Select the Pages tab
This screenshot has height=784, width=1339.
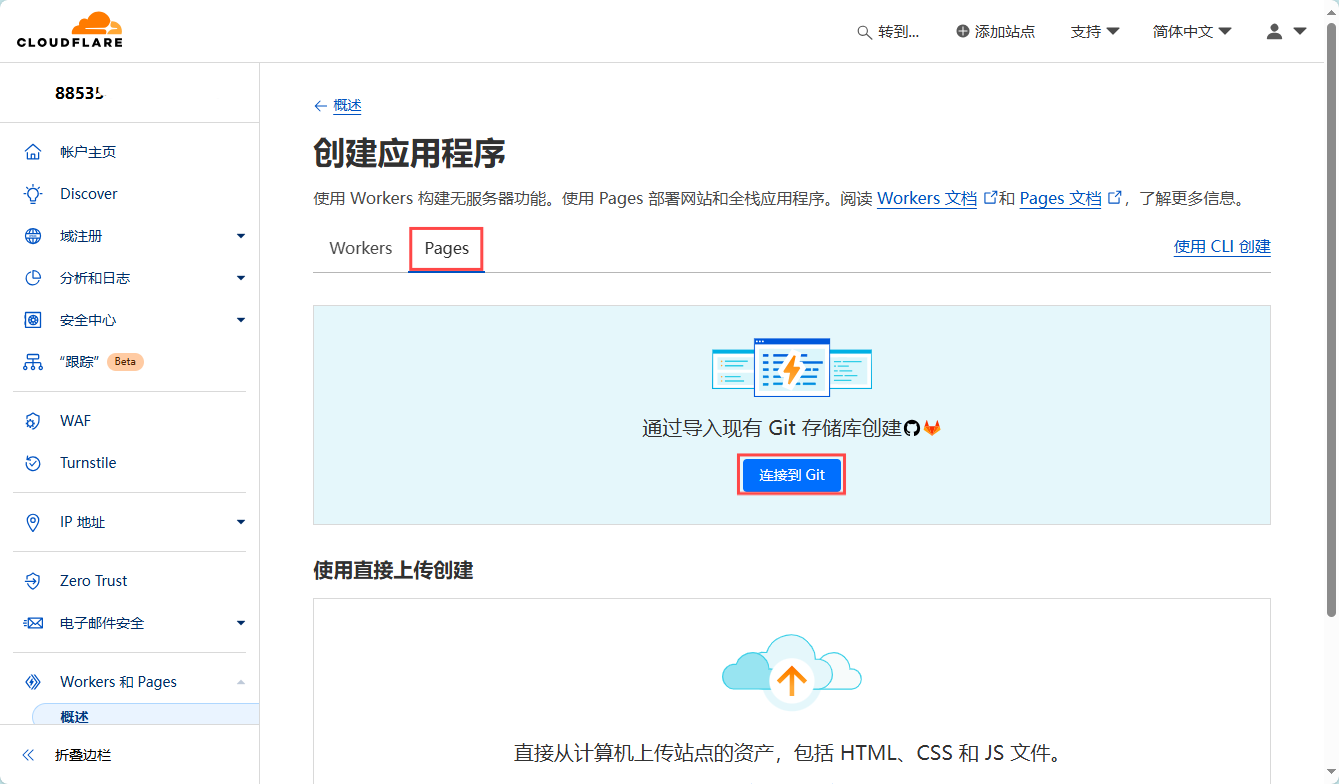446,248
